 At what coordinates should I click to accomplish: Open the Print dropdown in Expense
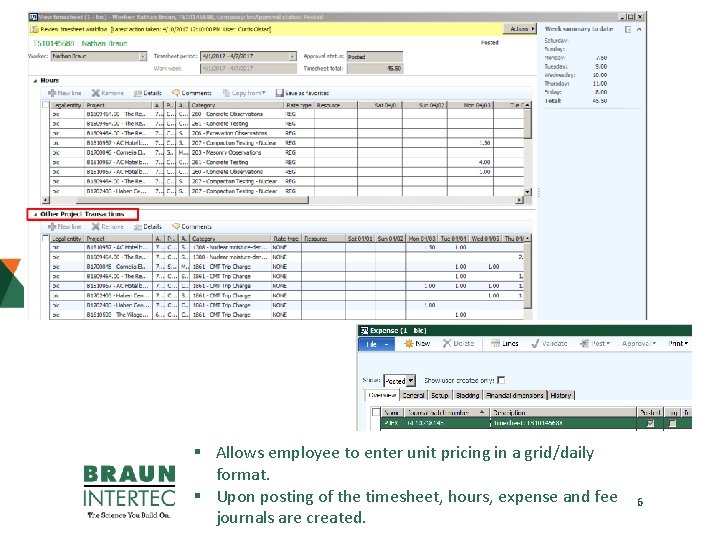click(678, 343)
